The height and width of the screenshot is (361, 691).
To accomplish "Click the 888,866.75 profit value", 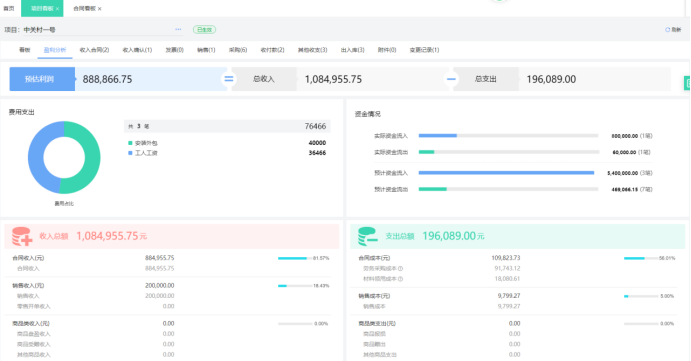I will tap(108, 79).
